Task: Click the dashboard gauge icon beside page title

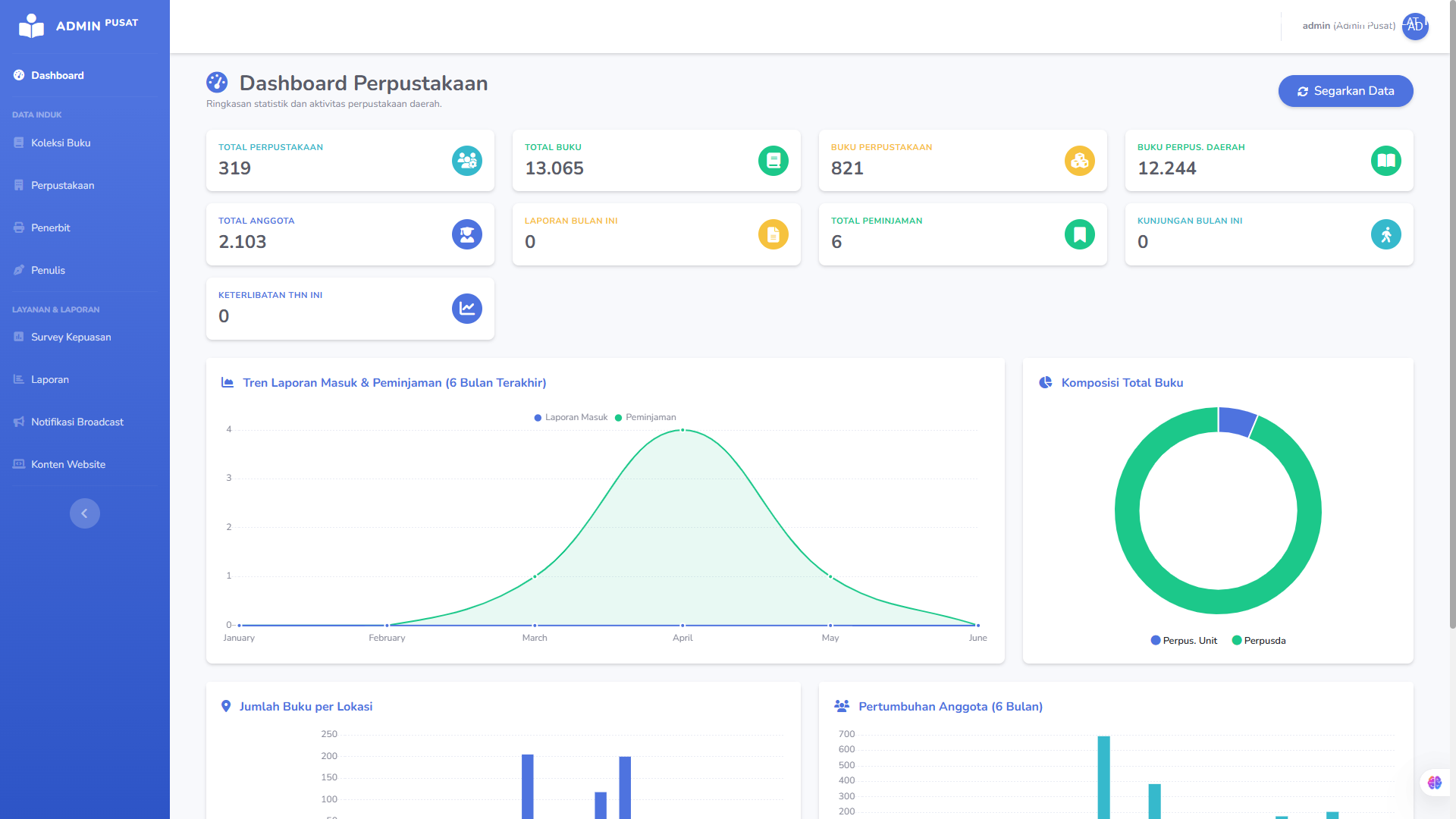Action: [x=217, y=83]
